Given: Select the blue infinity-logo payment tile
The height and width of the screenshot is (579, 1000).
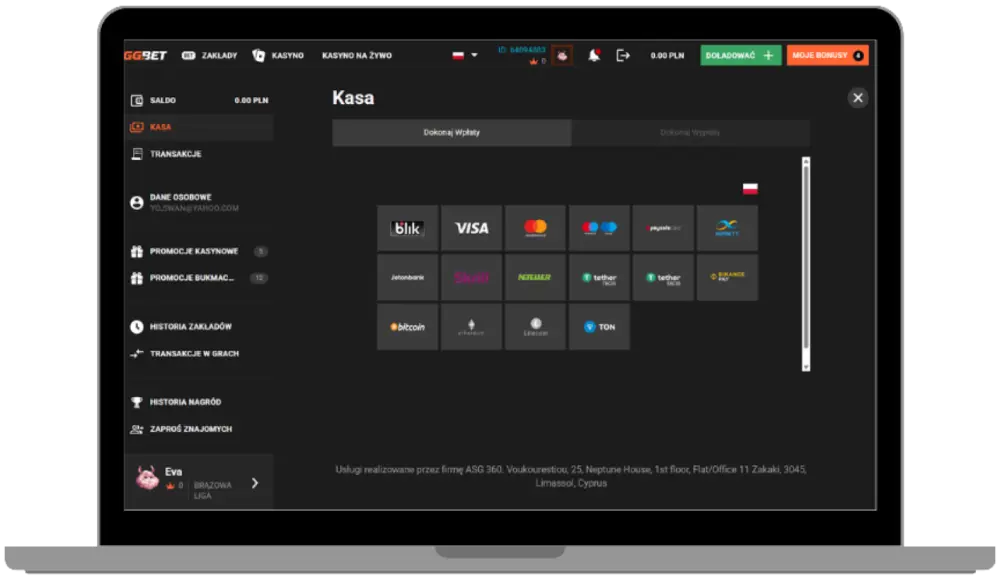Looking at the screenshot, I should coord(727,228).
